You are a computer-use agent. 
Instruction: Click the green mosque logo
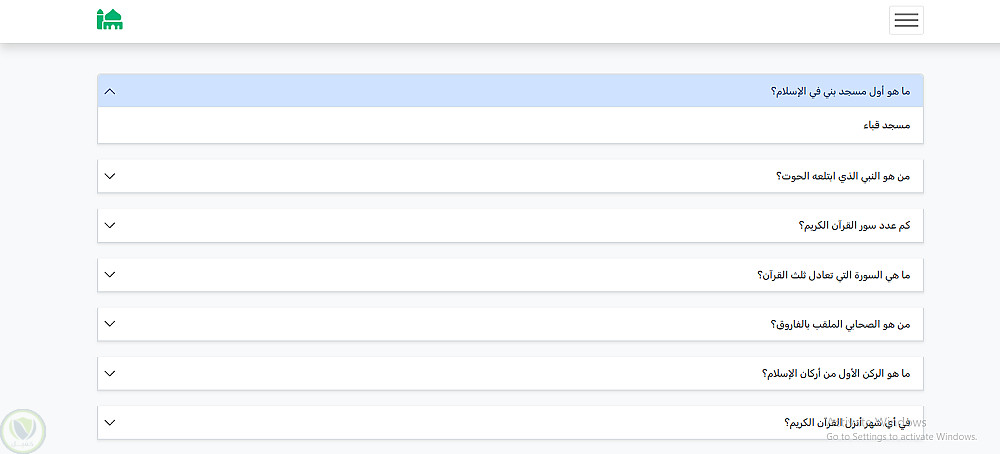pos(109,19)
